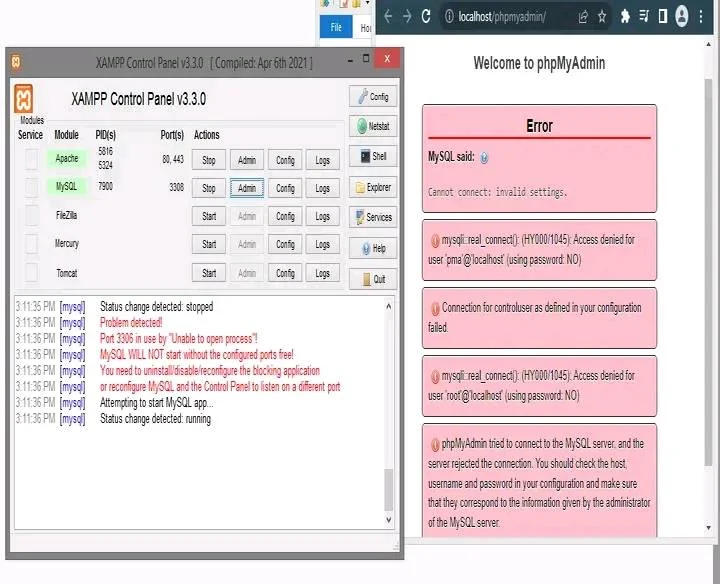This screenshot has width=720, height=584.
Task: Open Tomcat Config
Action: [x=285, y=273]
